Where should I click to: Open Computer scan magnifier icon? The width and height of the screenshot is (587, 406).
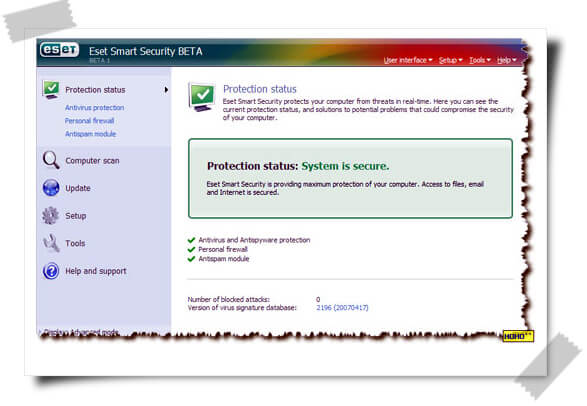pyautogui.click(x=51, y=160)
